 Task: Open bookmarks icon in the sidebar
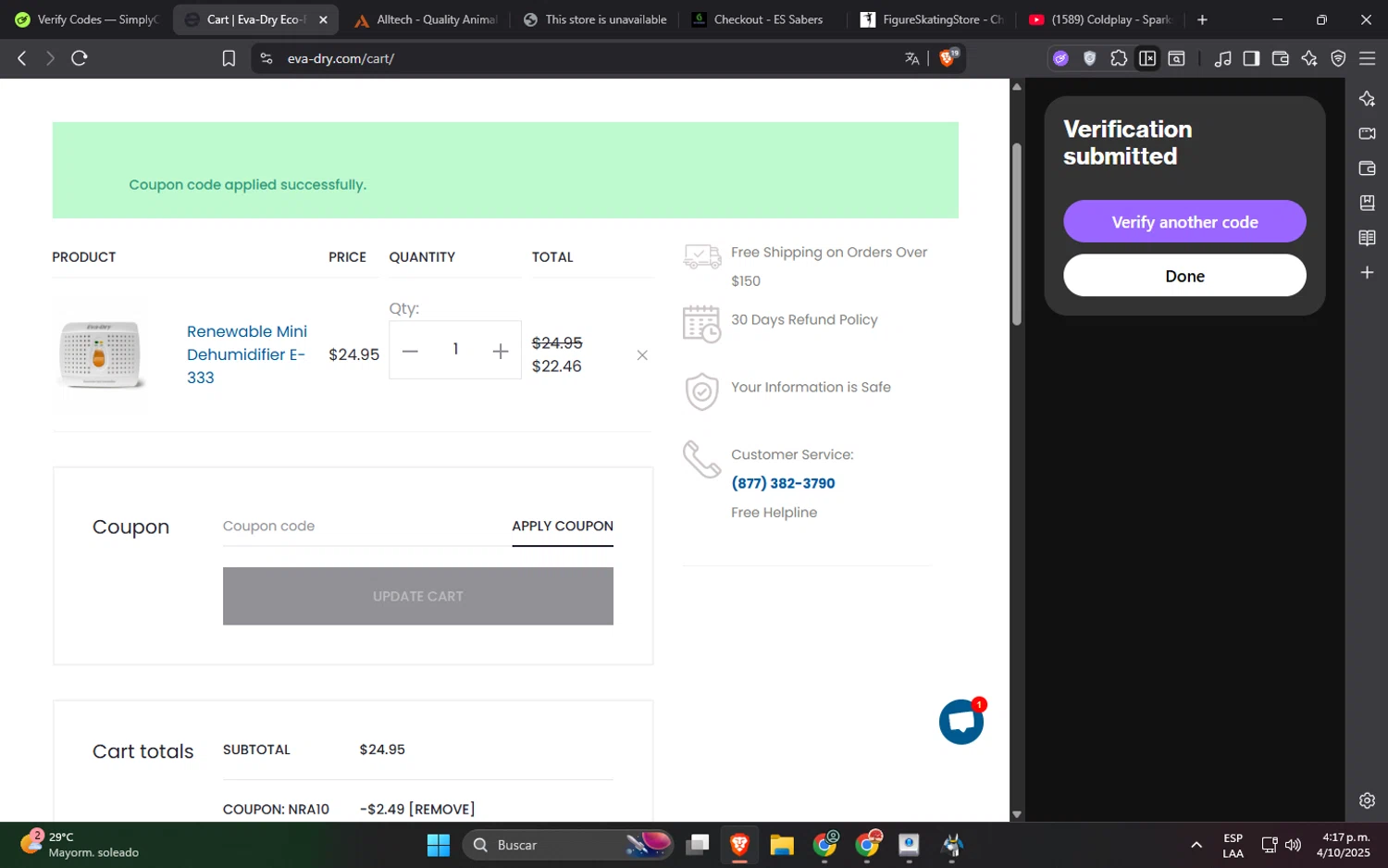1367,203
